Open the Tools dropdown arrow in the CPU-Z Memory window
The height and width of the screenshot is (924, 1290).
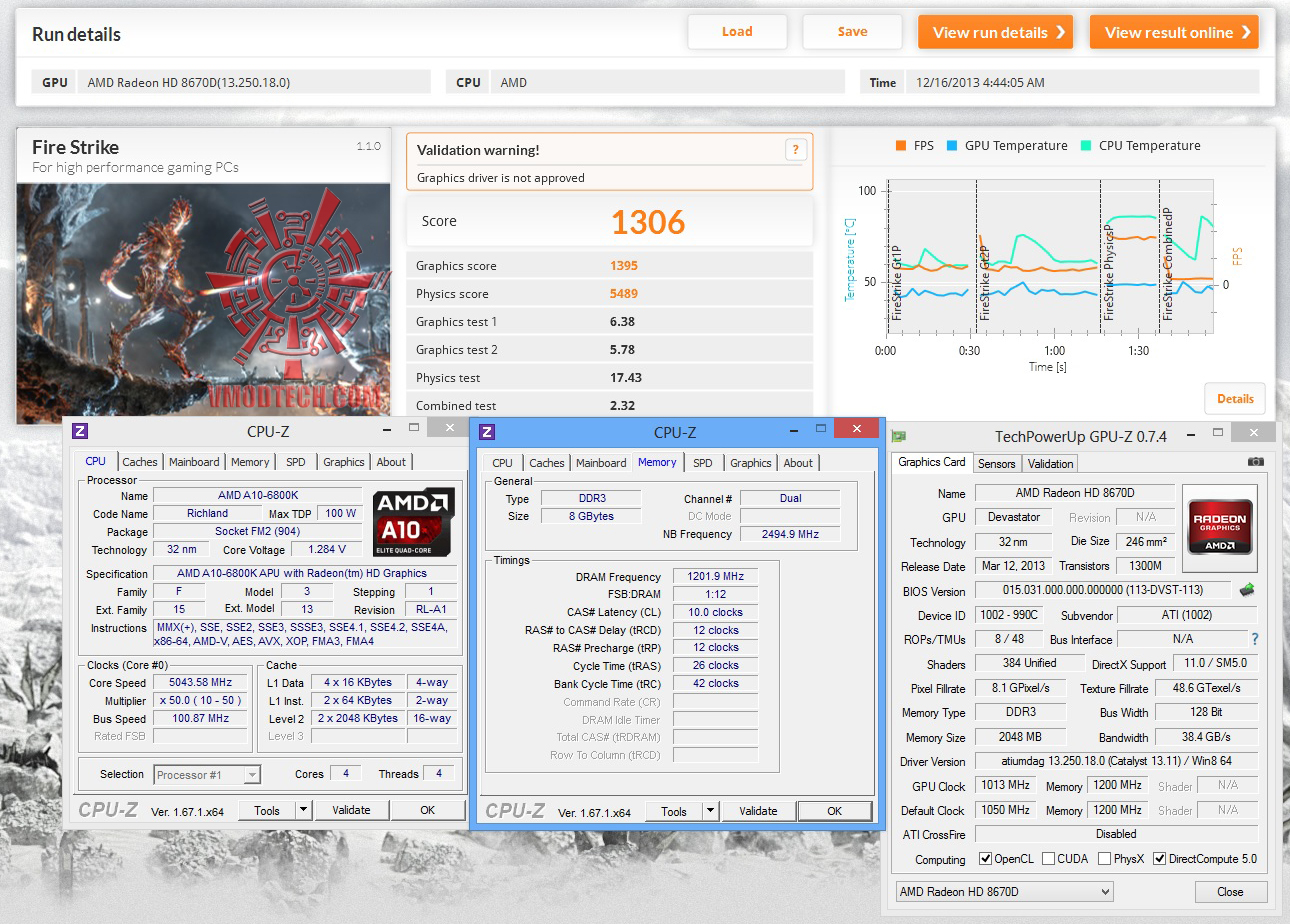711,811
